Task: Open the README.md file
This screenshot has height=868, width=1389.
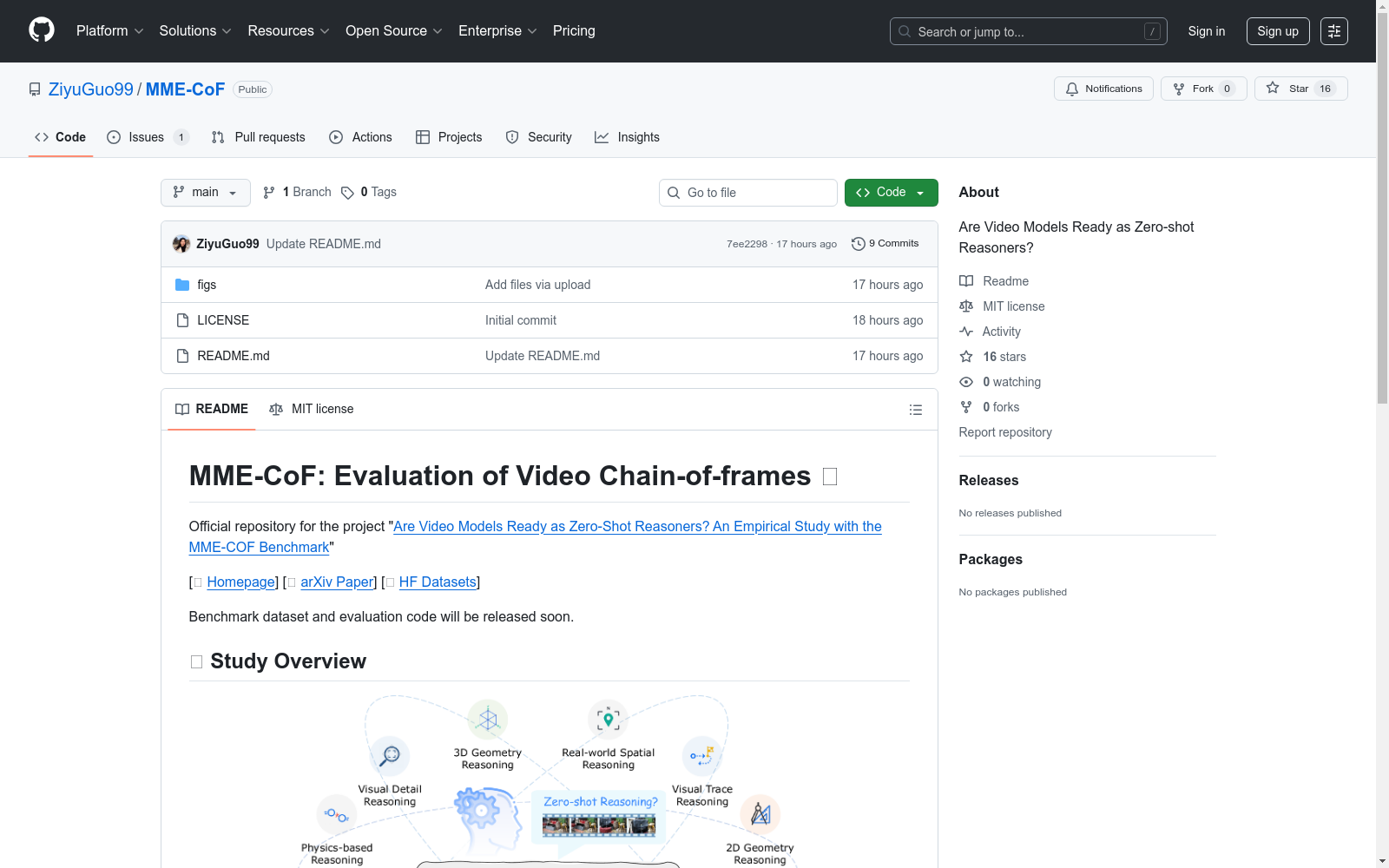Action: point(234,356)
